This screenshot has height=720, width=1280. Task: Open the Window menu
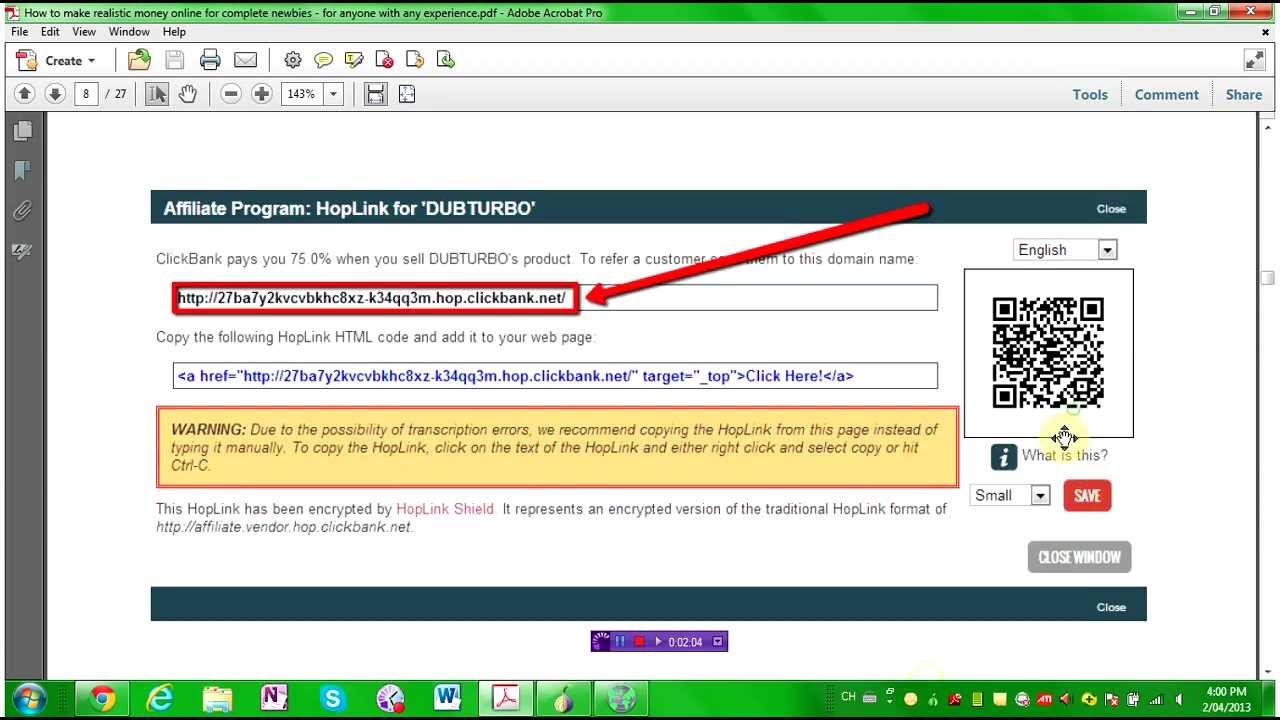(129, 32)
